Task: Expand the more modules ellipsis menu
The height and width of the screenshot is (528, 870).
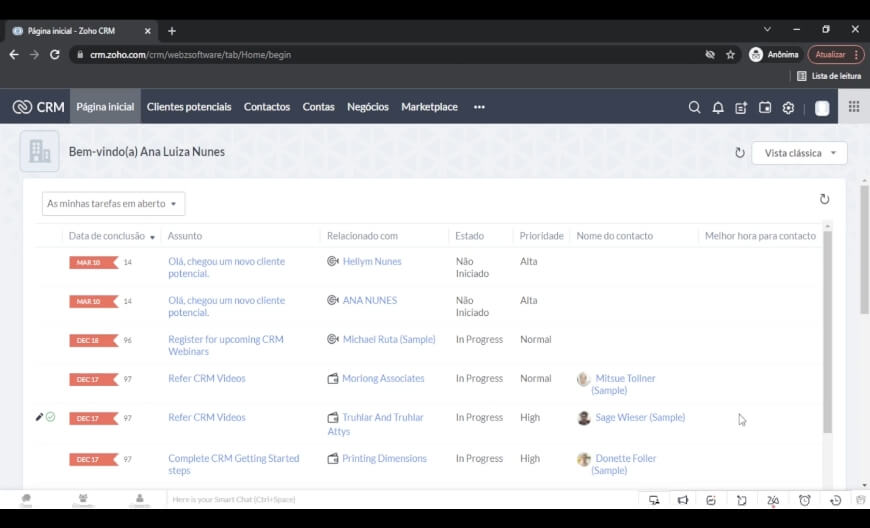Action: pos(479,107)
